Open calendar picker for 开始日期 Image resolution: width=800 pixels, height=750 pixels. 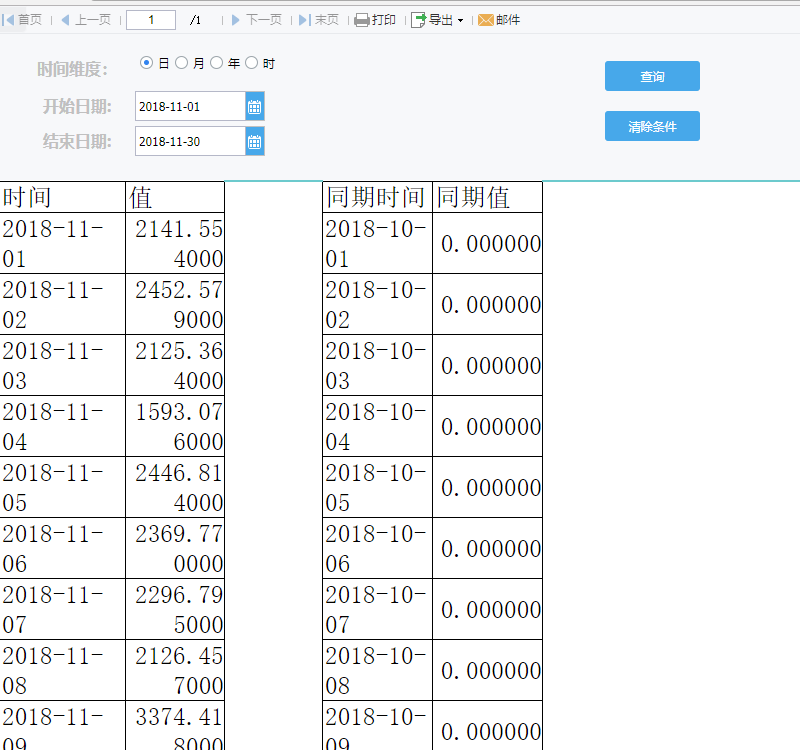[255, 106]
